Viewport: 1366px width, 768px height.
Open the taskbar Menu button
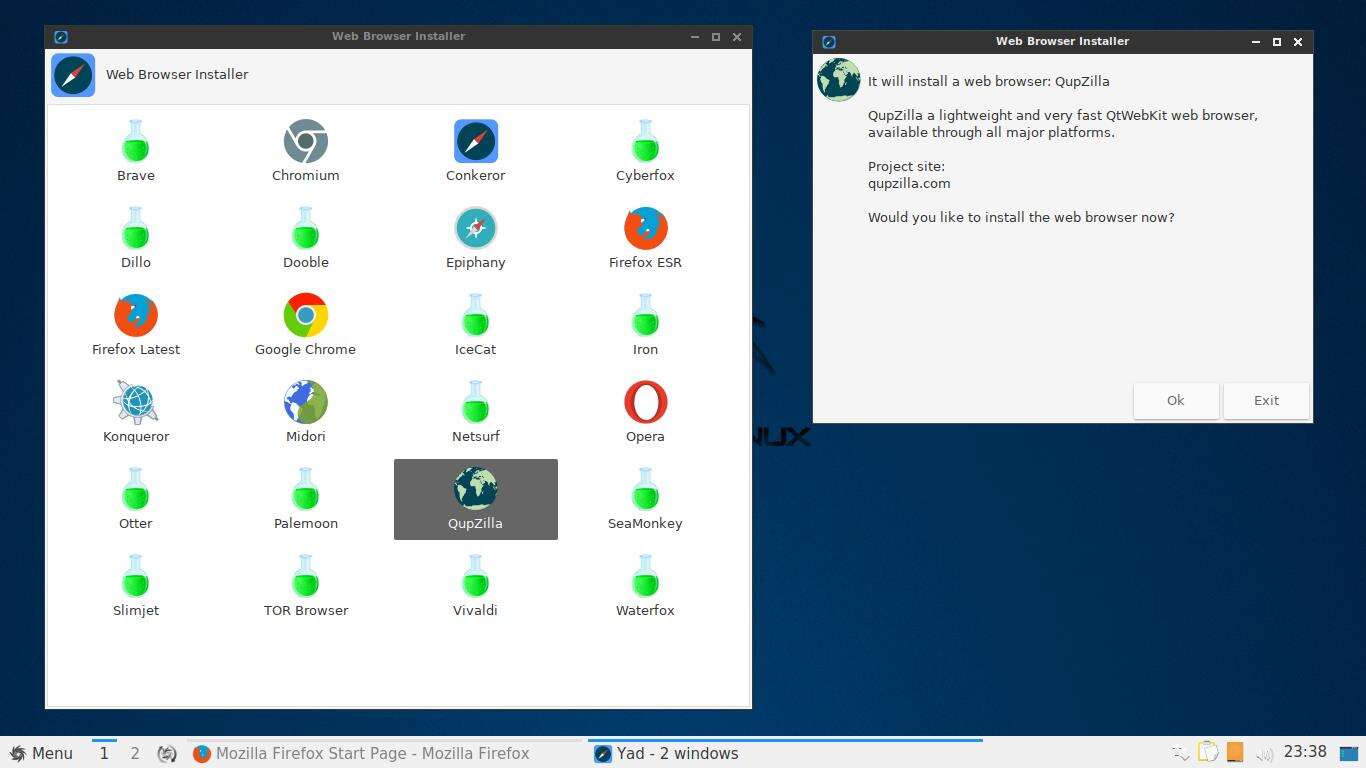click(41, 753)
